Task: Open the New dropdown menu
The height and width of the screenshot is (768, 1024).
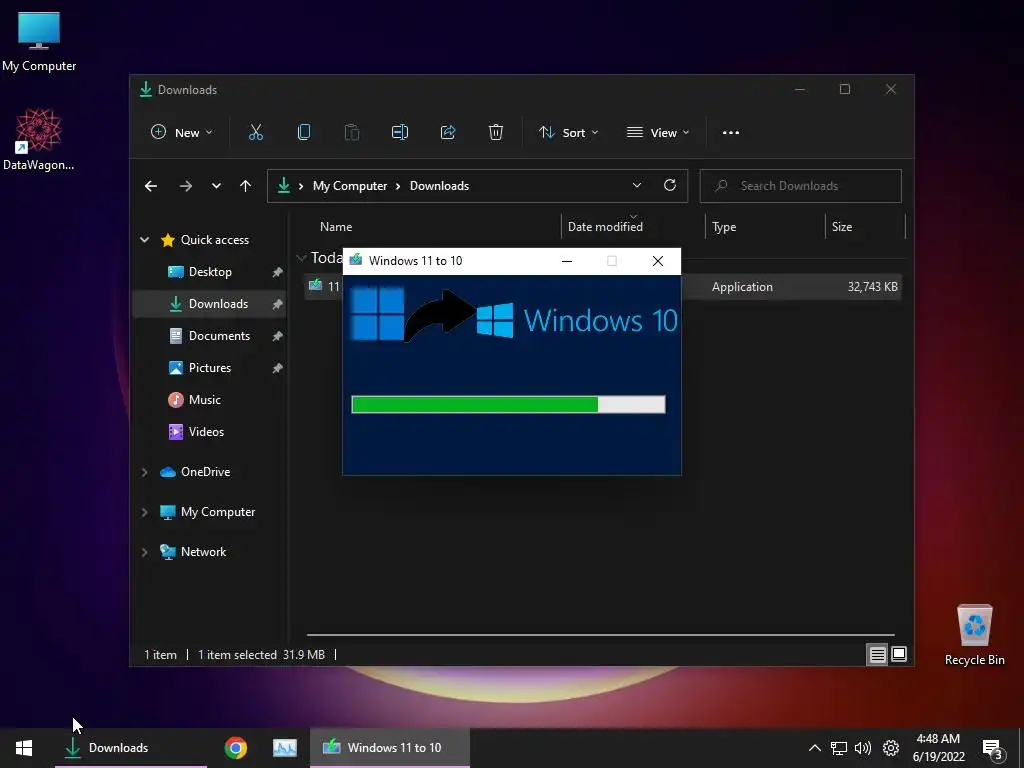Action: tap(182, 133)
